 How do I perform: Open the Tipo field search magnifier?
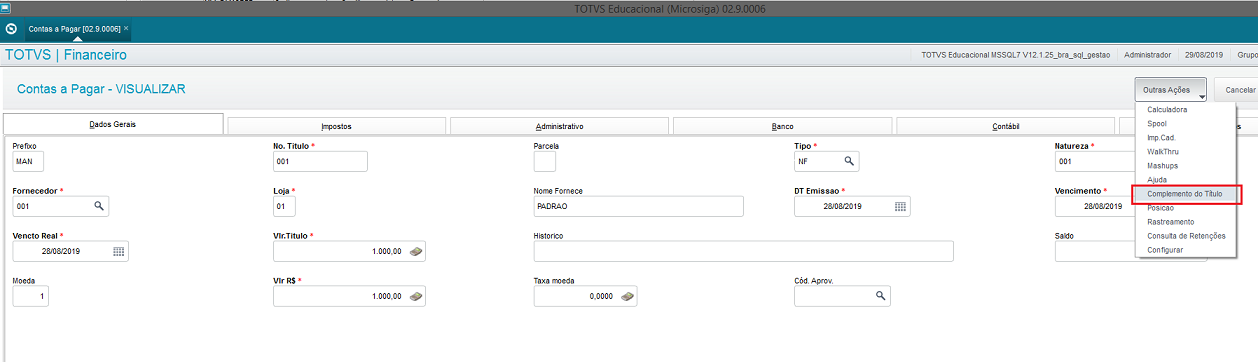pos(849,161)
